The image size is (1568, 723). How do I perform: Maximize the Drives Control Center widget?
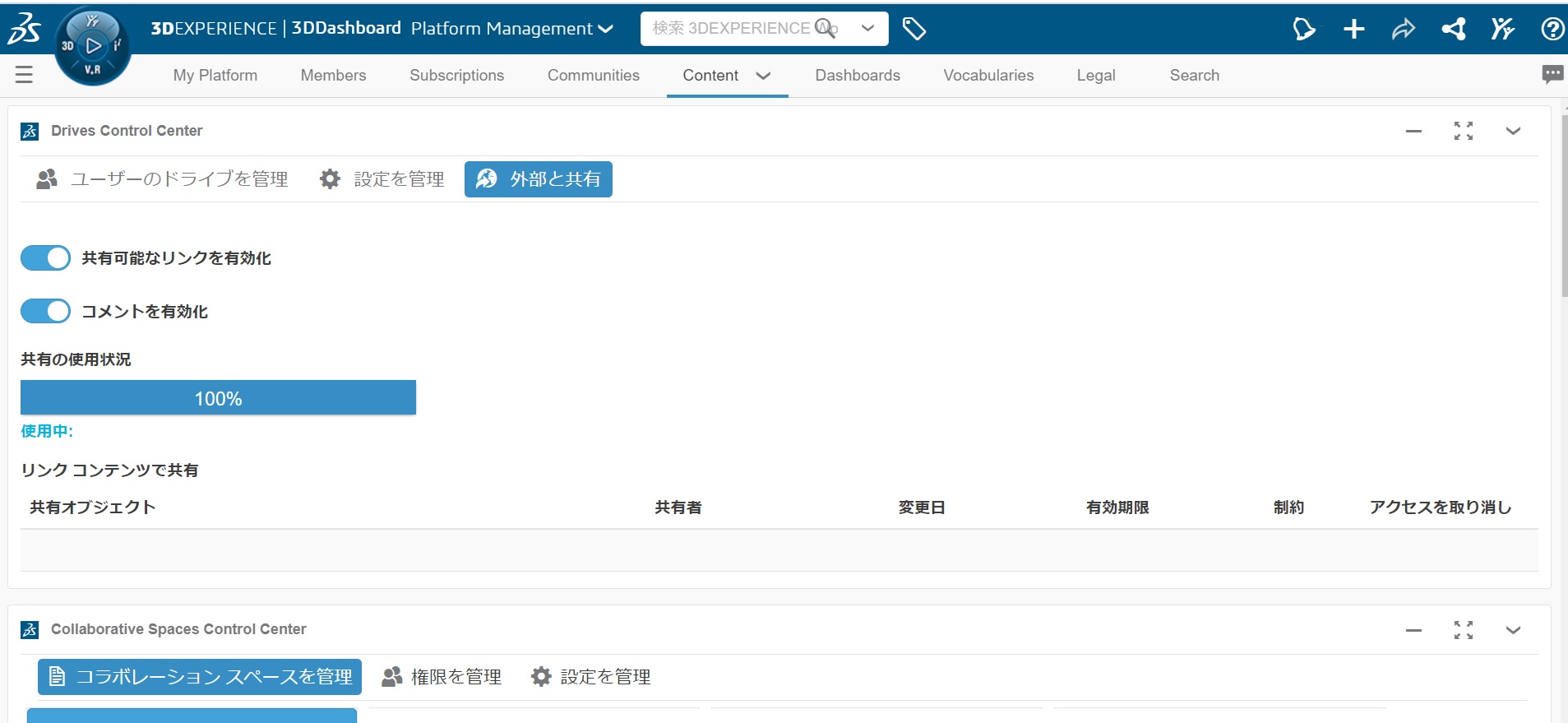pos(1464,131)
